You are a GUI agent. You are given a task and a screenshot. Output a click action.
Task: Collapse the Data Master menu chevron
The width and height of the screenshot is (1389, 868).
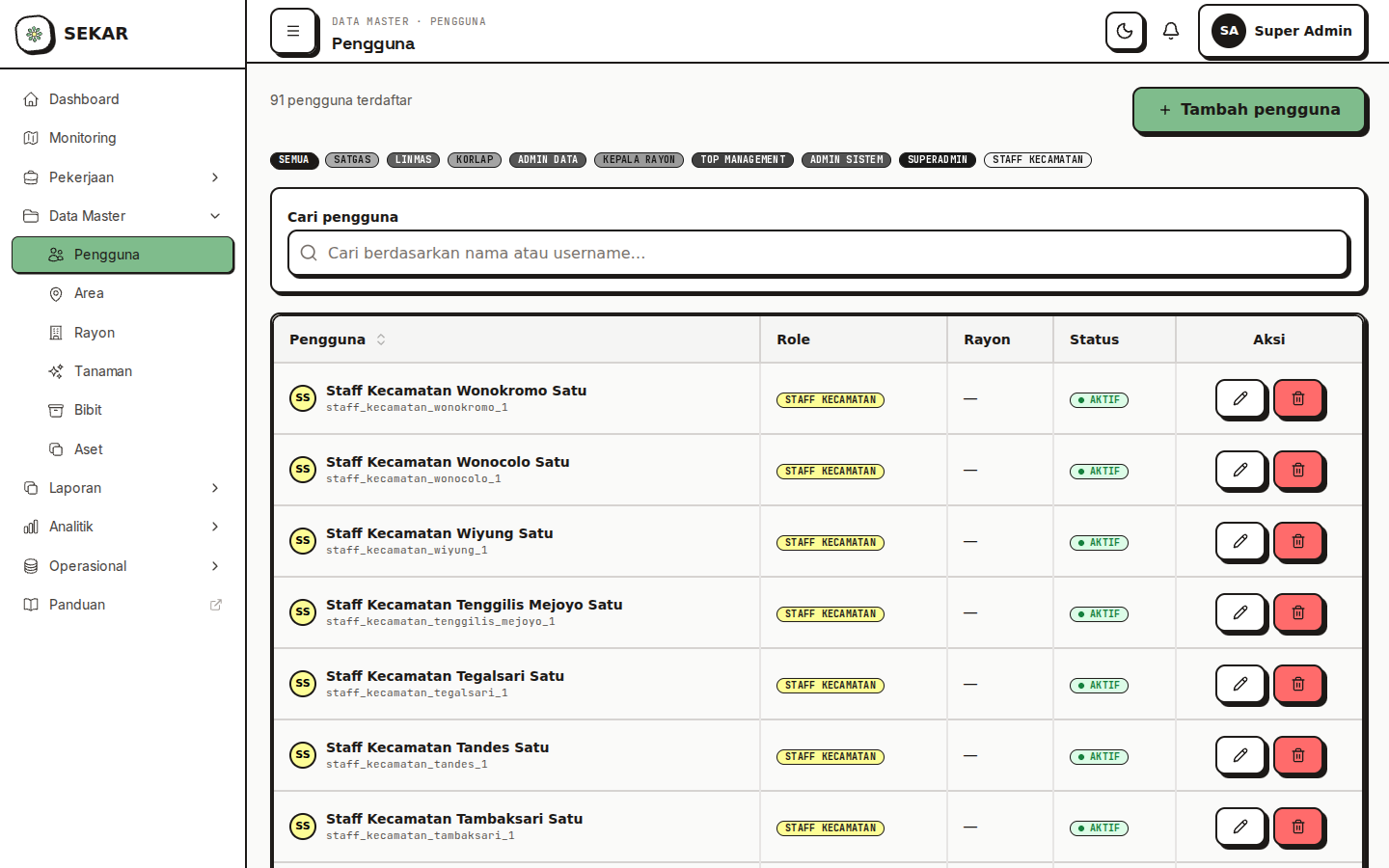pyautogui.click(x=215, y=216)
